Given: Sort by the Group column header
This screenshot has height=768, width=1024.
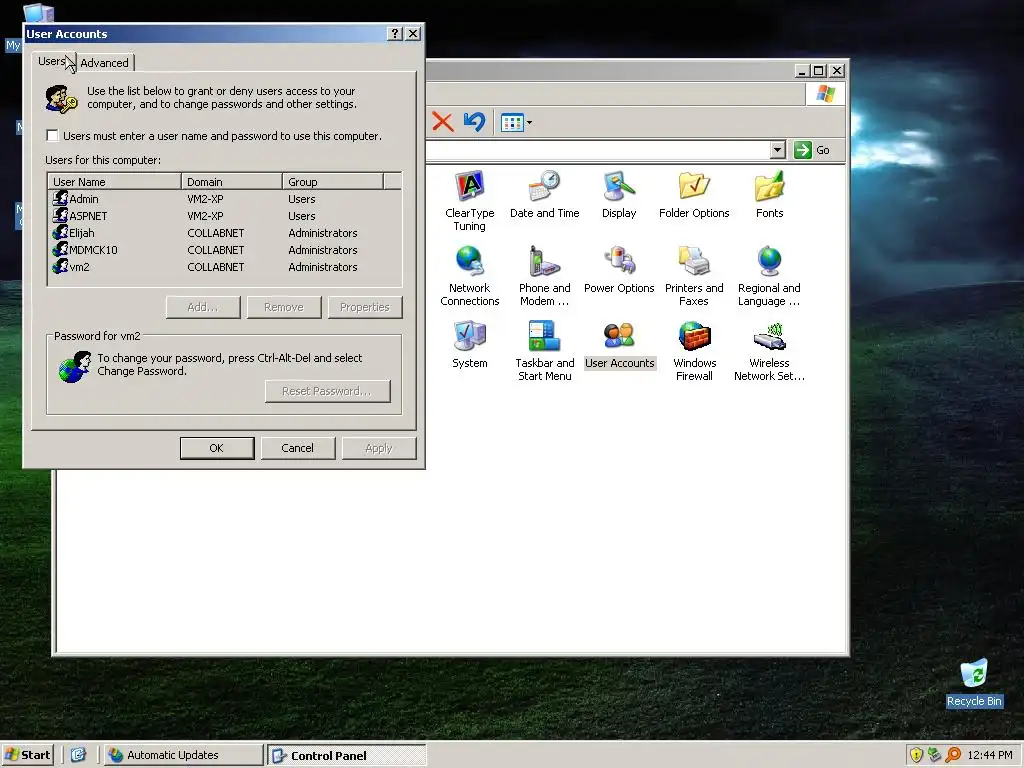Looking at the screenshot, I should click(x=333, y=182).
